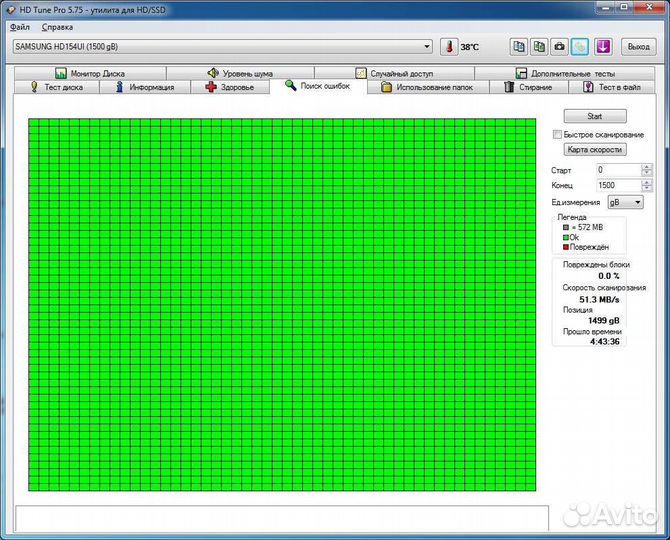Open the Справка menu
Screen dimensions: 670x540
point(57,27)
